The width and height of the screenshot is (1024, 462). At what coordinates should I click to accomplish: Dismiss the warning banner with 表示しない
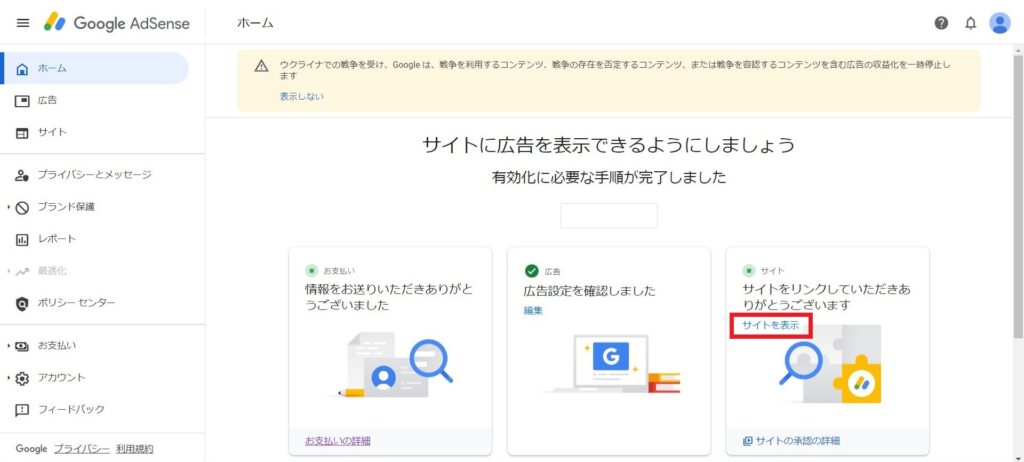[x=301, y=97]
